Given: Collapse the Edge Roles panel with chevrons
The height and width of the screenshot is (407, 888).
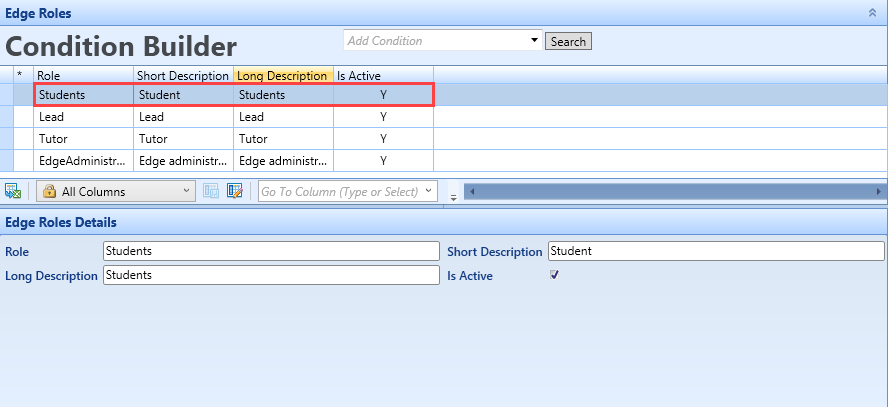Looking at the screenshot, I should pyautogui.click(x=873, y=12).
